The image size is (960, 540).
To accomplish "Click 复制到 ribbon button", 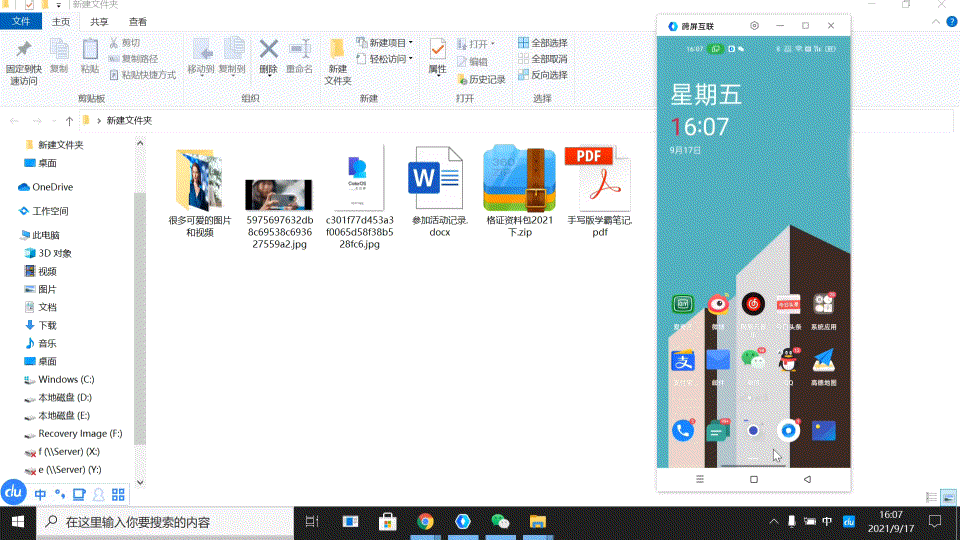I will tap(232, 56).
